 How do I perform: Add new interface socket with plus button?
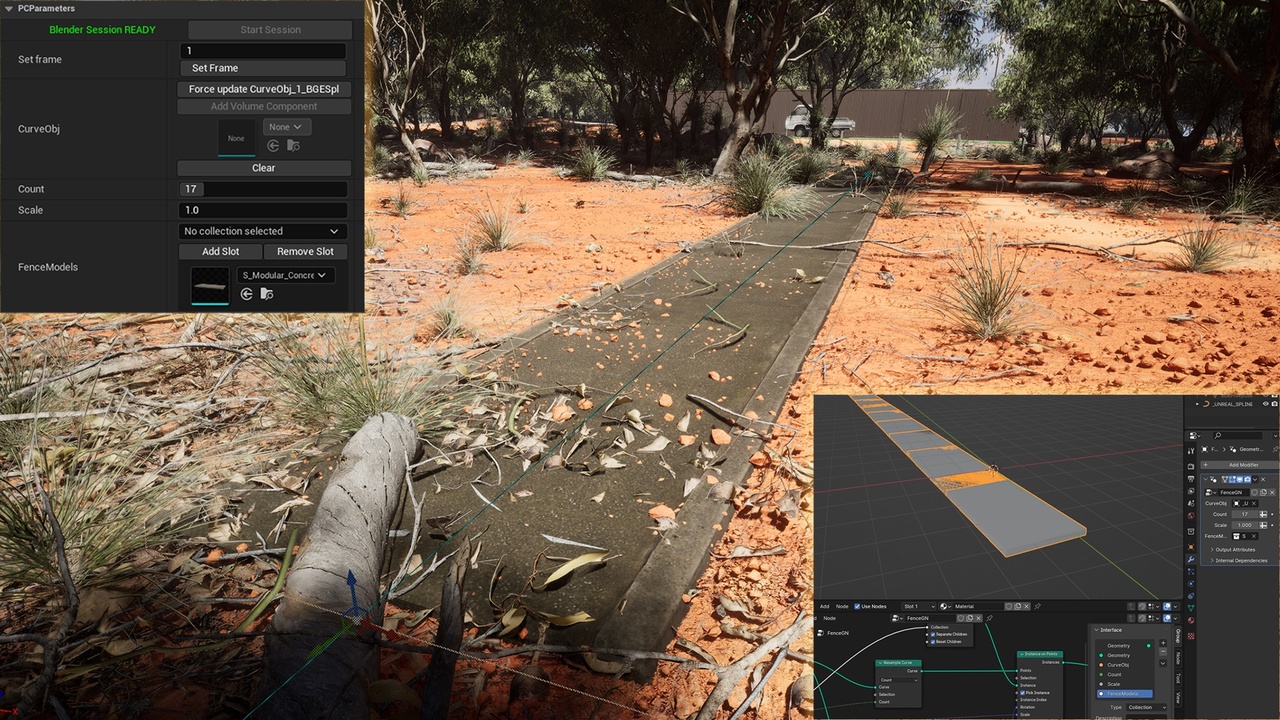click(x=1163, y=643)
